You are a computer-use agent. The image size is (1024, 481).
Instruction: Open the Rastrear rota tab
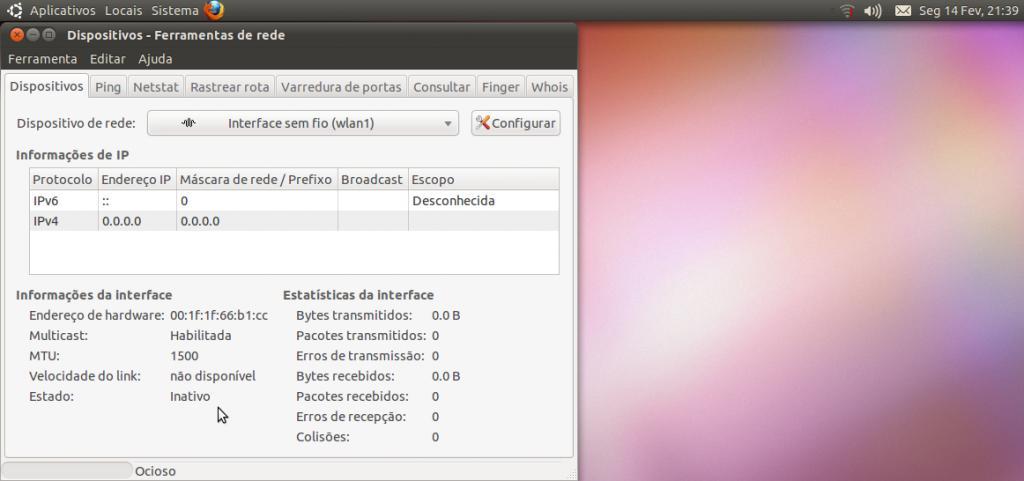[230, 87]
